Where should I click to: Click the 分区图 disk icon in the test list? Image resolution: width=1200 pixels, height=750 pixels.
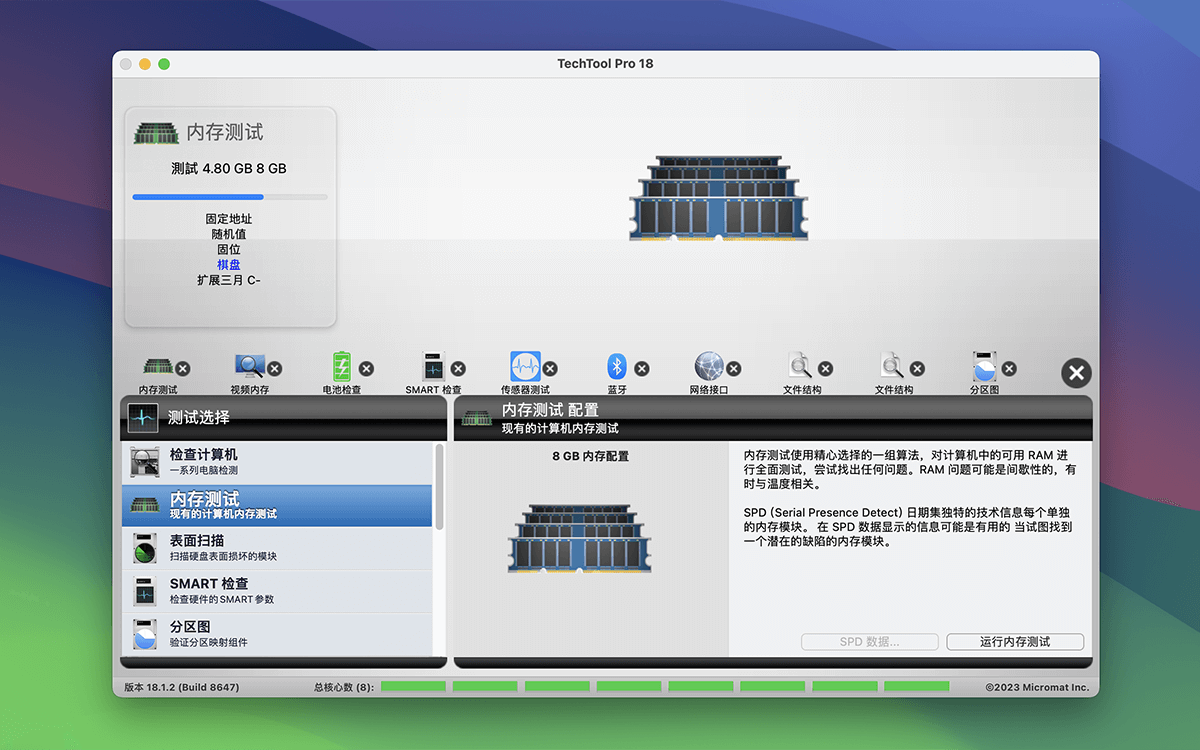pyautogui.click(x=145, y=634)
